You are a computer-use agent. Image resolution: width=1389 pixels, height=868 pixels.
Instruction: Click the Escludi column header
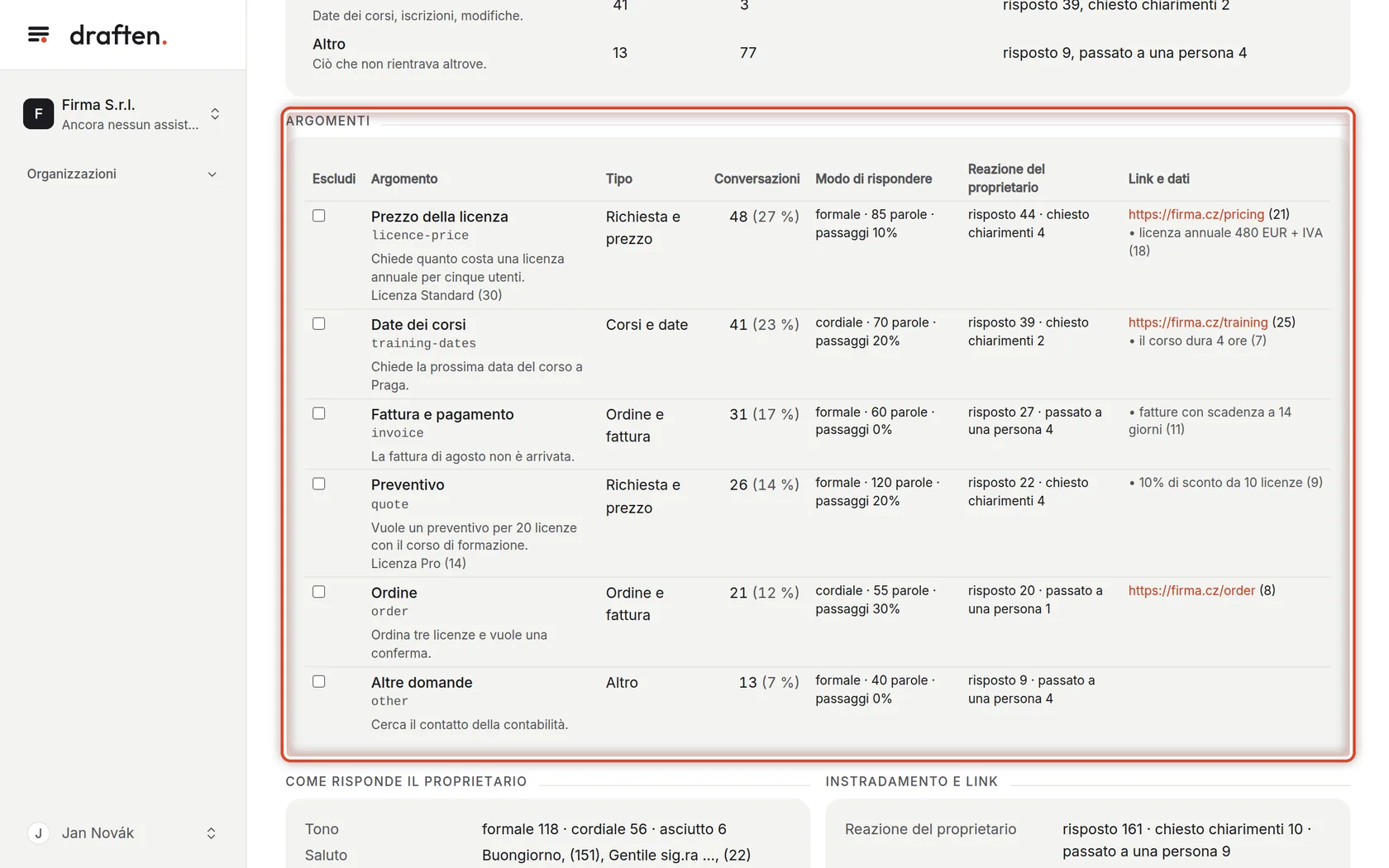click(334, 179)
